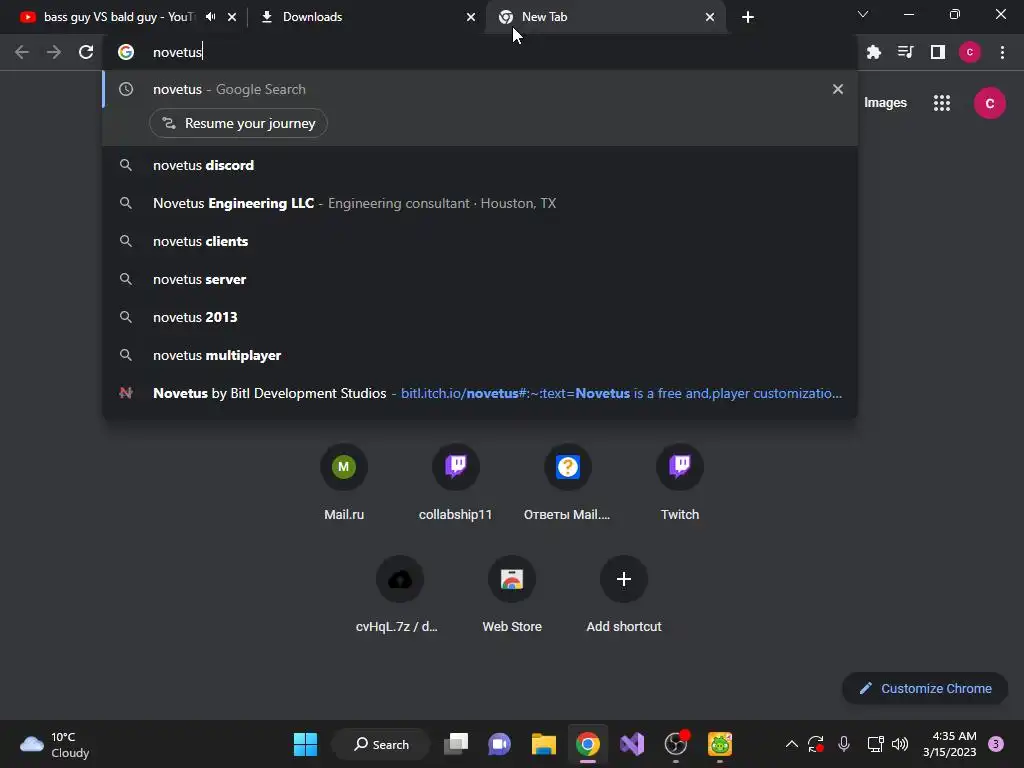This screenshot has height=768, width=1024.
Task: Click Customize Chrome button
Action: (x=925, y=688)
